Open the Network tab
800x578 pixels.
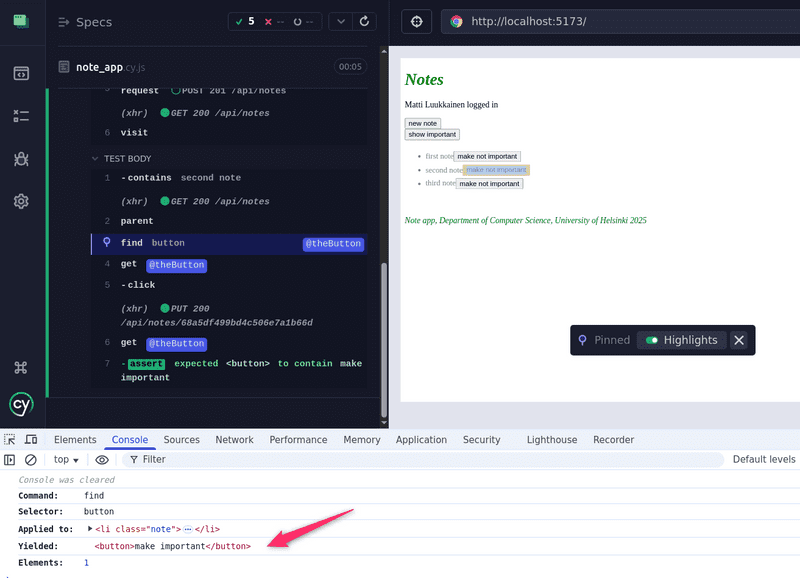[234, 440]
